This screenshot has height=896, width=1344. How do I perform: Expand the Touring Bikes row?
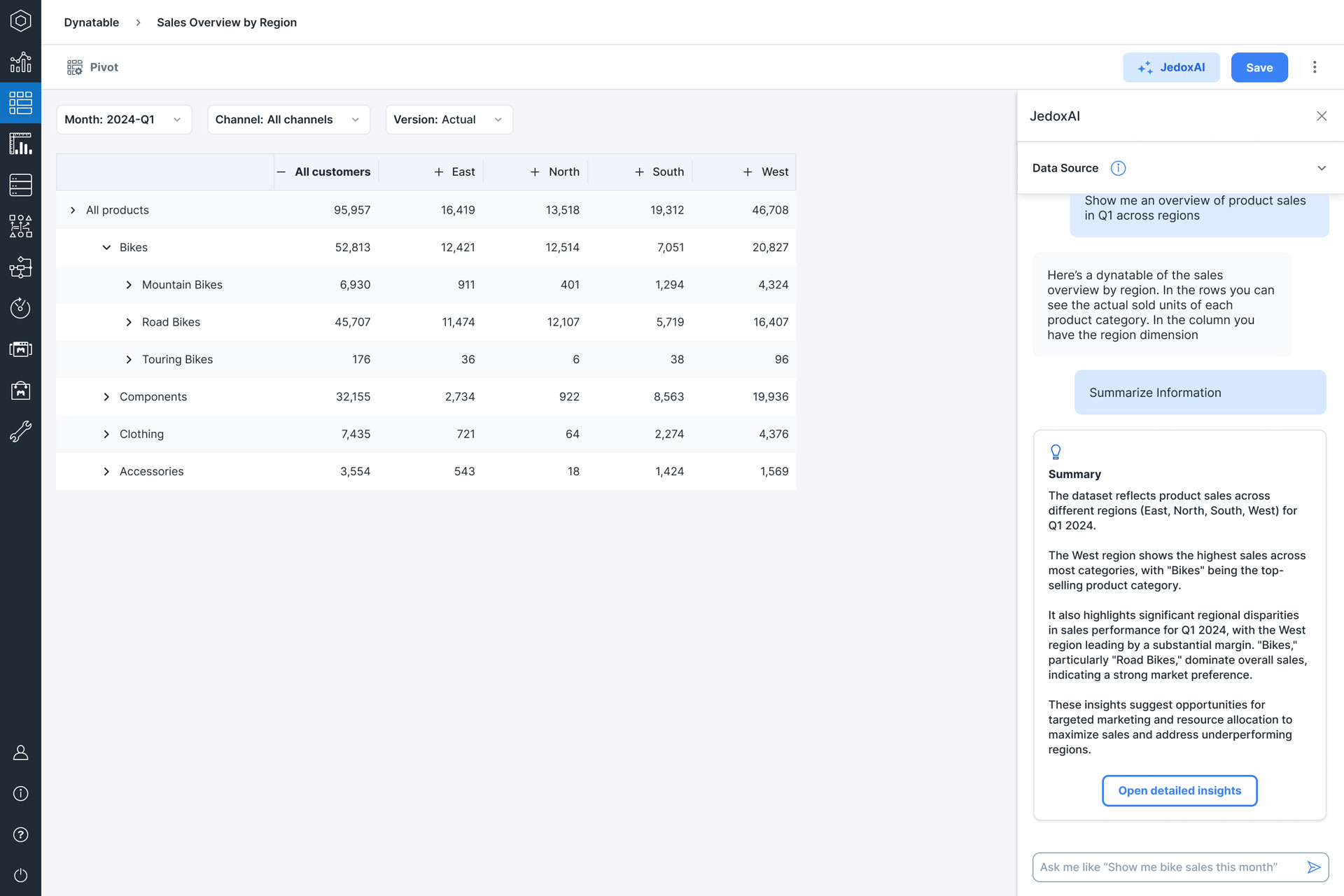[x=129, y=359]
